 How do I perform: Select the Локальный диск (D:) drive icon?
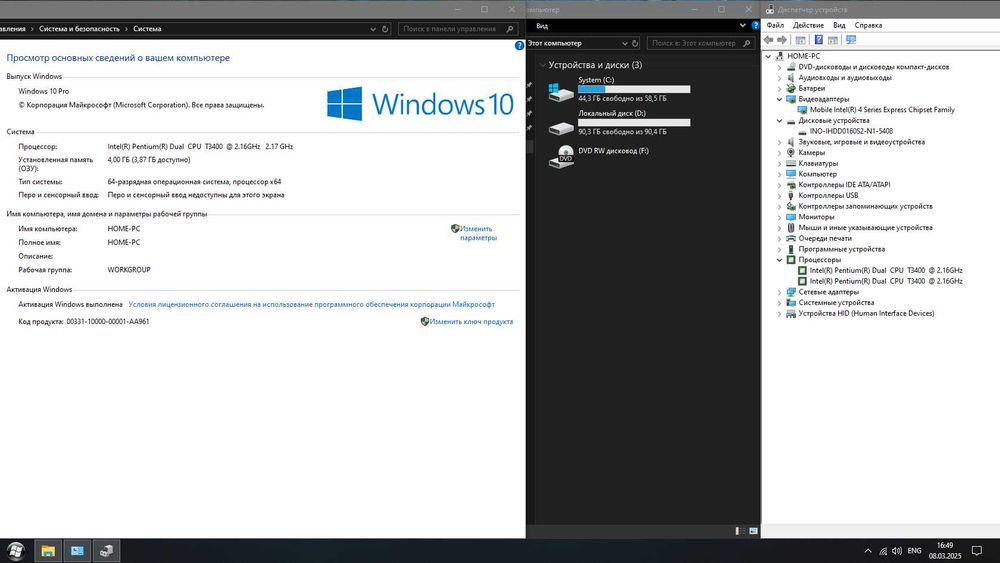tap(561, 128)
